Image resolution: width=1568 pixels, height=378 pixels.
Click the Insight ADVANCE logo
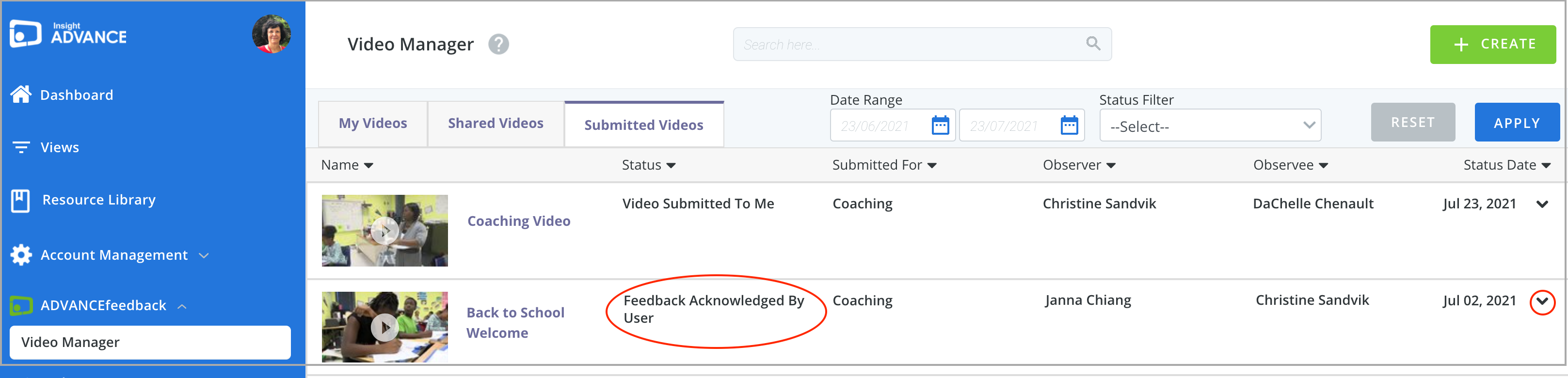point(68,34)
